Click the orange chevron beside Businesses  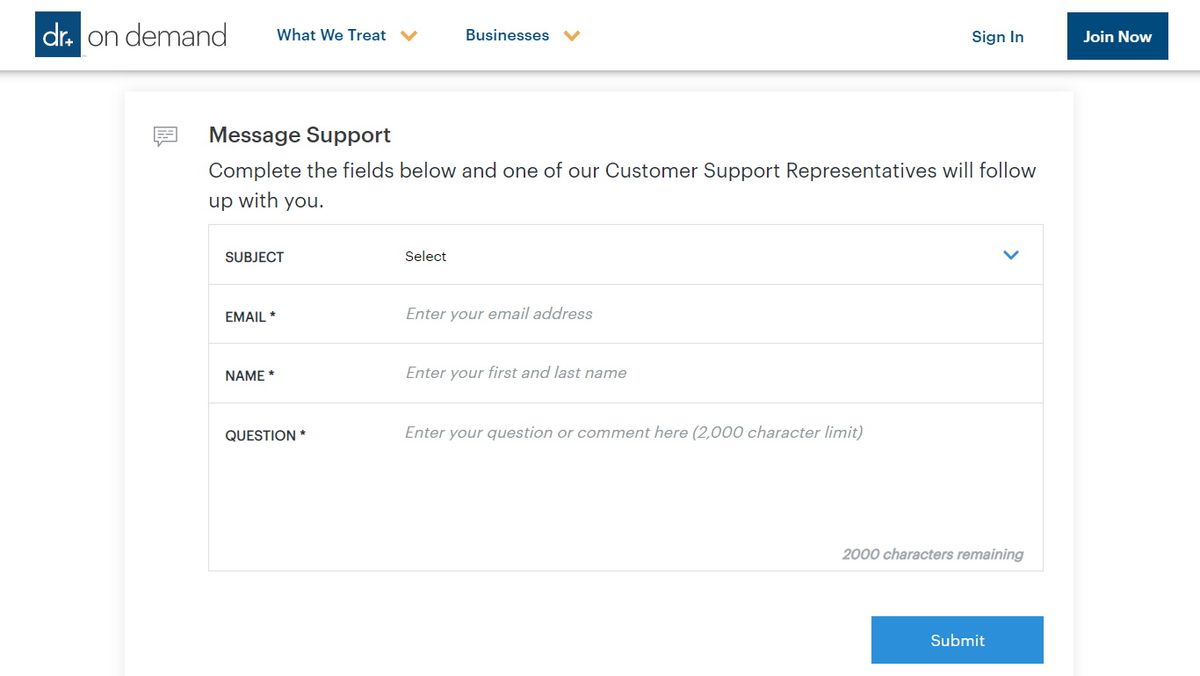[x=571, y=36]
